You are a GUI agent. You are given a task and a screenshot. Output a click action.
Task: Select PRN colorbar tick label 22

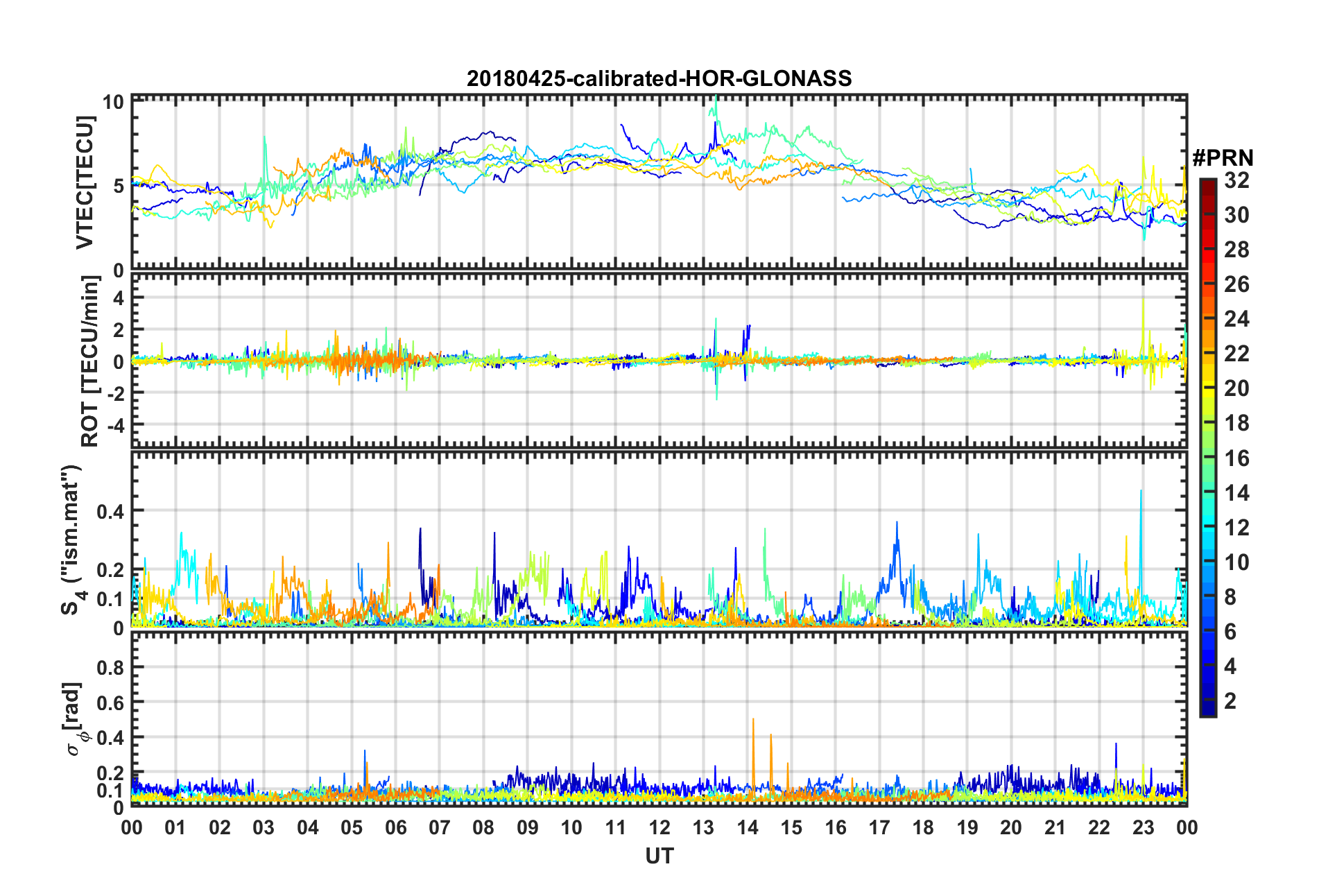(1236, 354)
